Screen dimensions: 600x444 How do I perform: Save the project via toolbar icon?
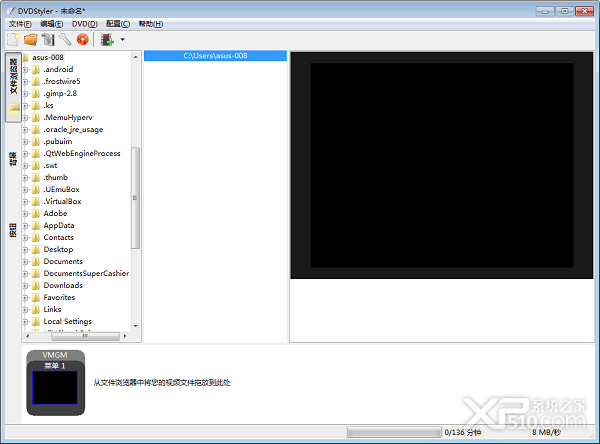(x=48, y=39)
